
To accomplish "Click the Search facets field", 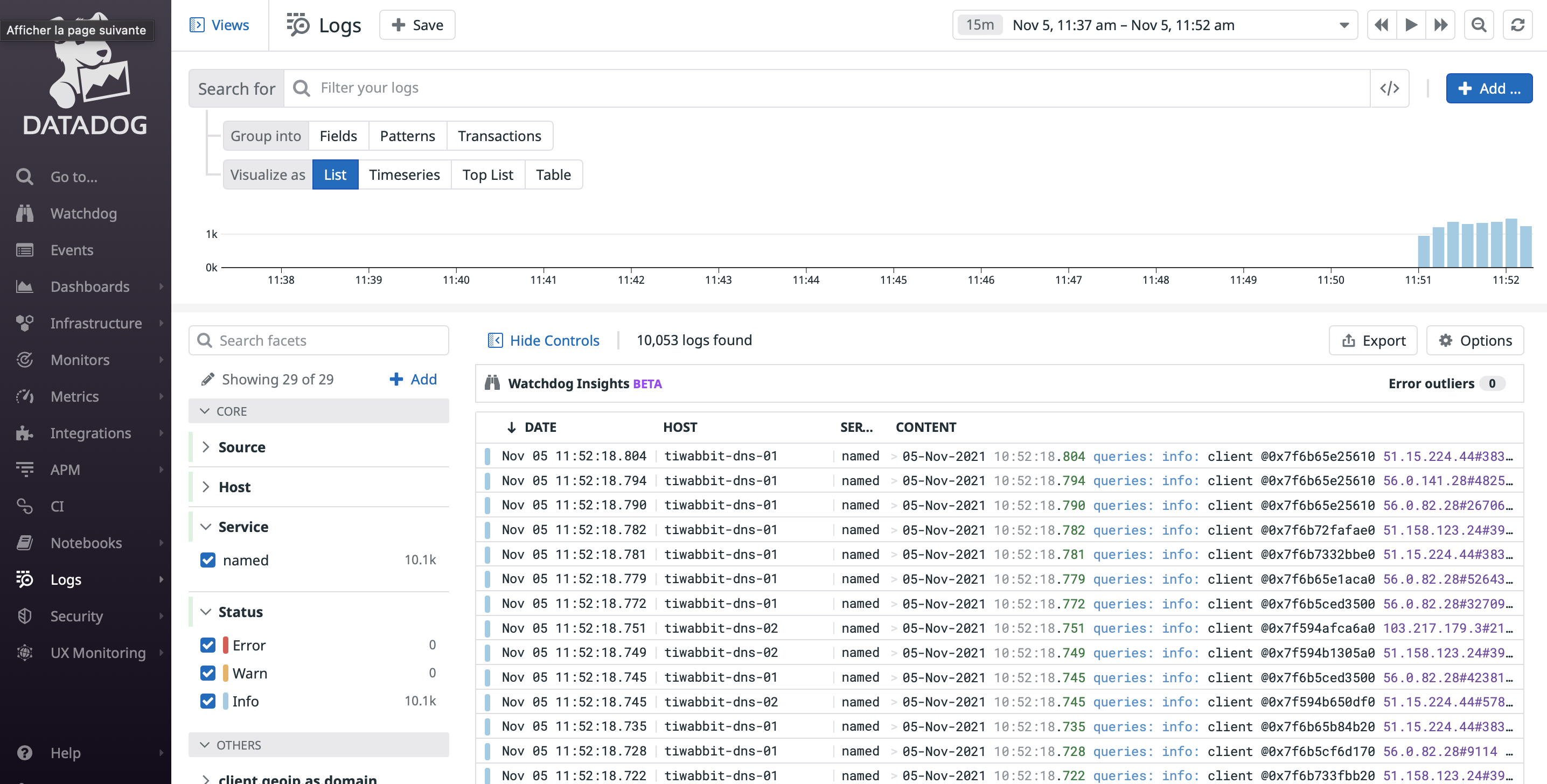I will click(319, 340).
